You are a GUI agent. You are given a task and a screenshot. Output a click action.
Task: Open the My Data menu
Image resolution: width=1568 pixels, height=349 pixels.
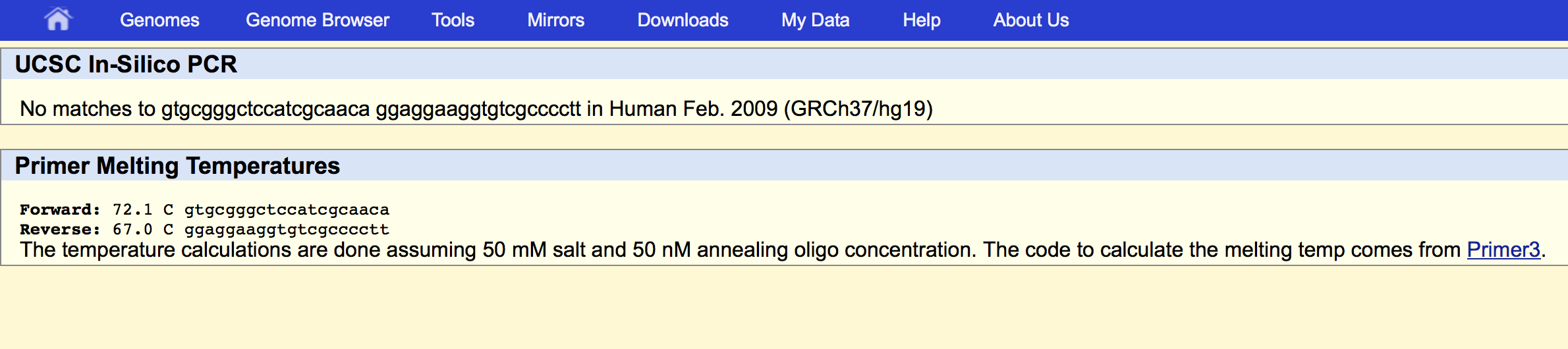pyautogui.click(x=815, y=20)
